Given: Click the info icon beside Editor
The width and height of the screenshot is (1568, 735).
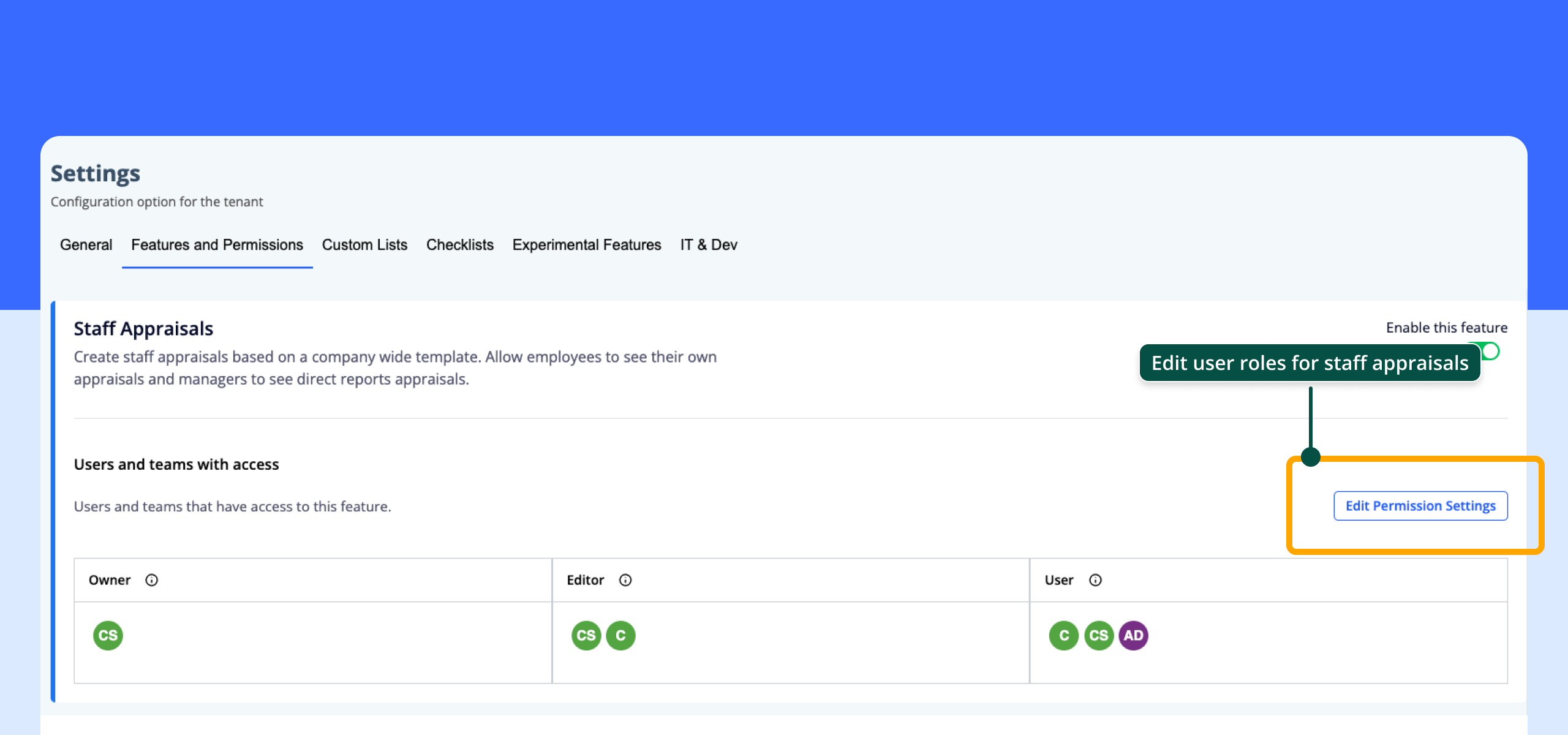Looking at the screenshot, I should pyautogui.click(x=625, y=580).
